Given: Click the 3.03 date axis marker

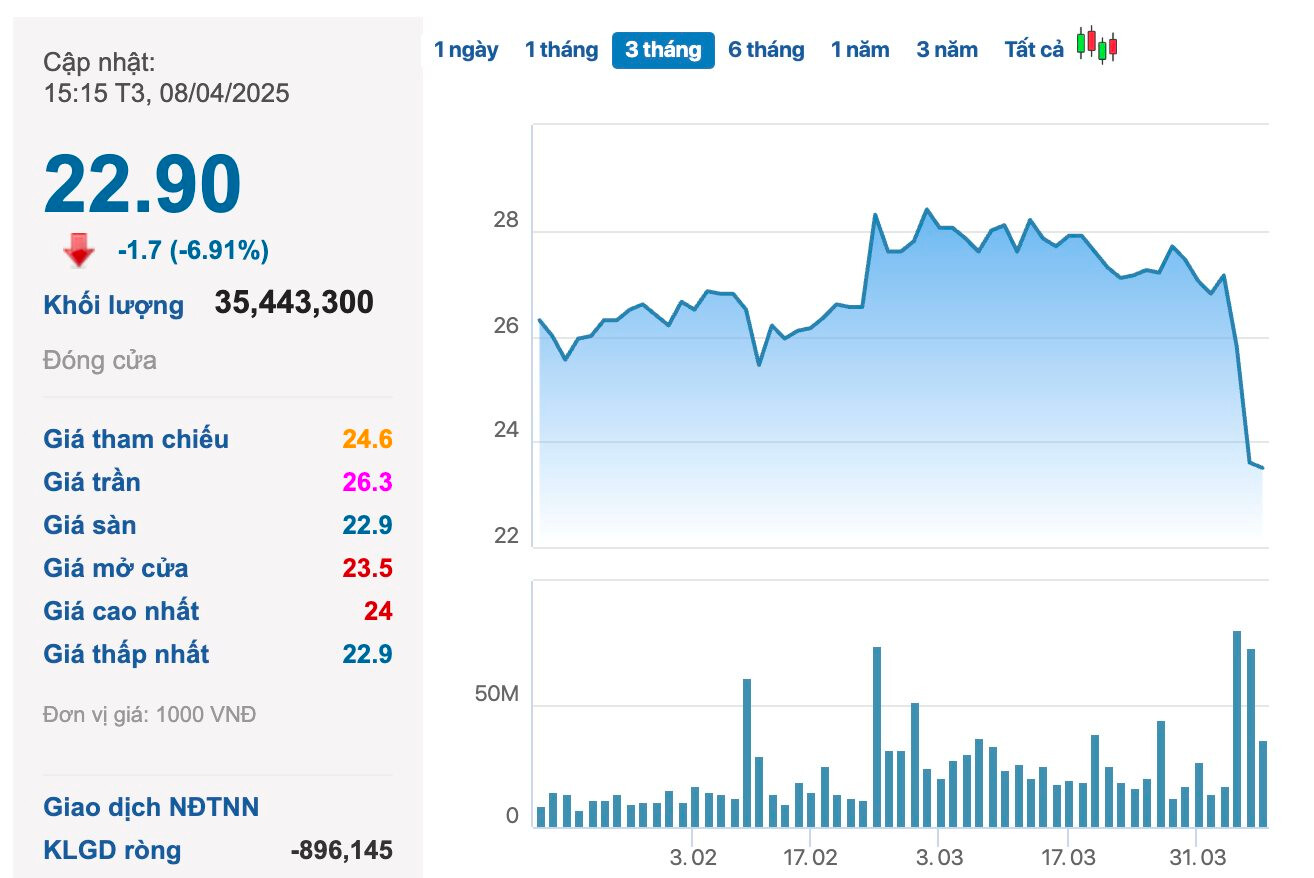Looking at the screenshot, I should [939, 857].
